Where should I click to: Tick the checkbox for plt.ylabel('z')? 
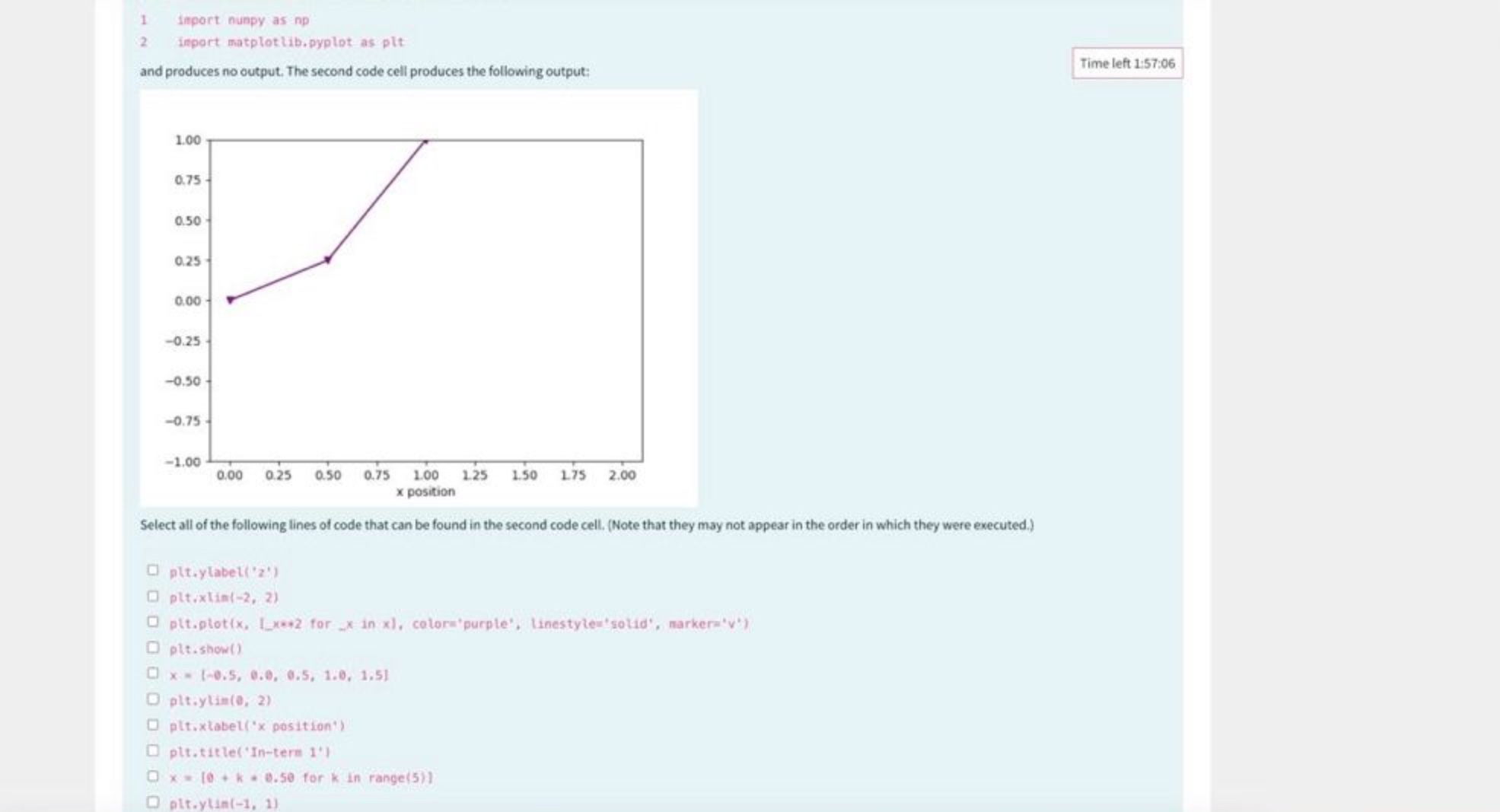(x=153, y=570)
